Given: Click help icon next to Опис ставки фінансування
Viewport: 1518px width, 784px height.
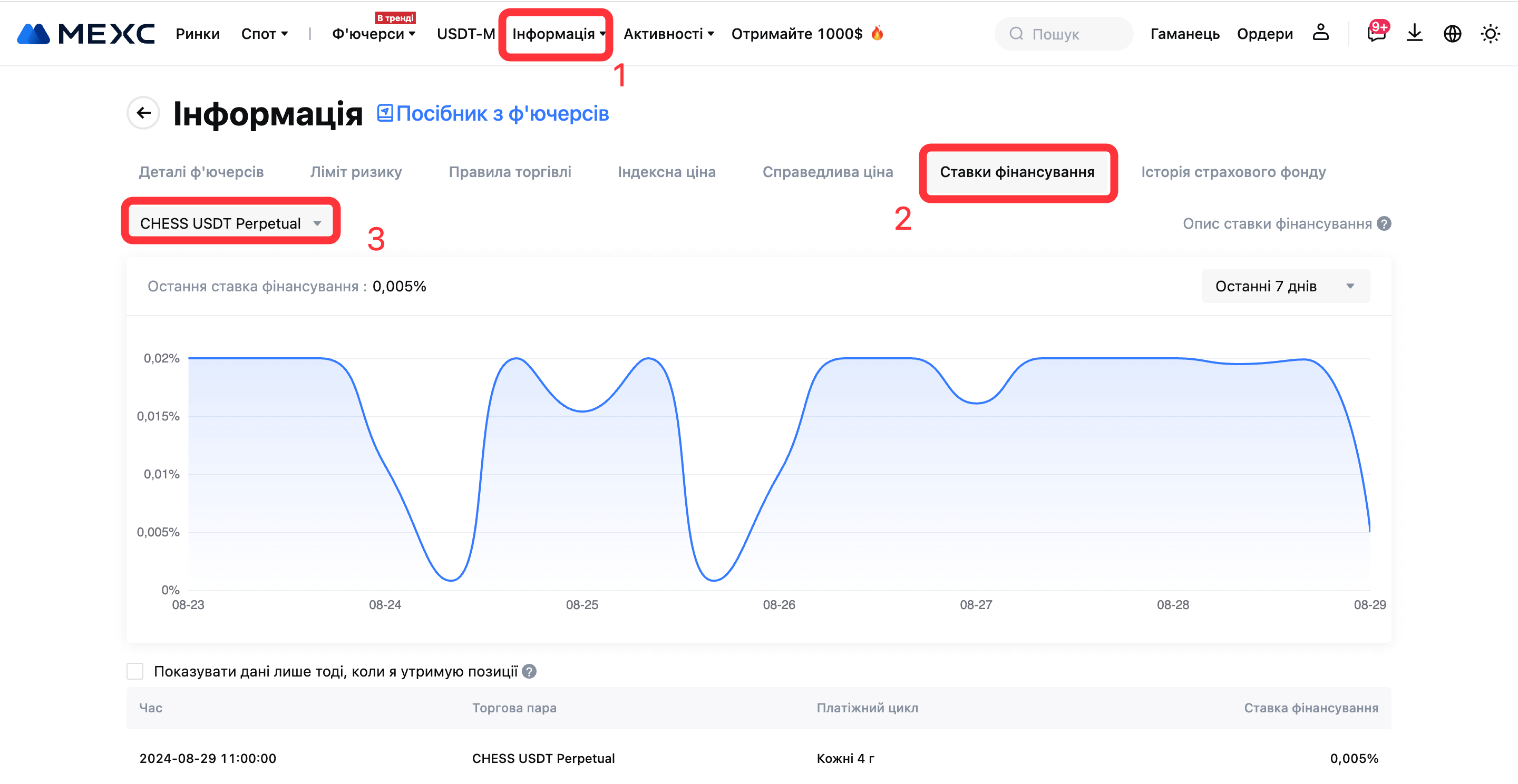Looking at the screenshot, I should coord(1384,224).
